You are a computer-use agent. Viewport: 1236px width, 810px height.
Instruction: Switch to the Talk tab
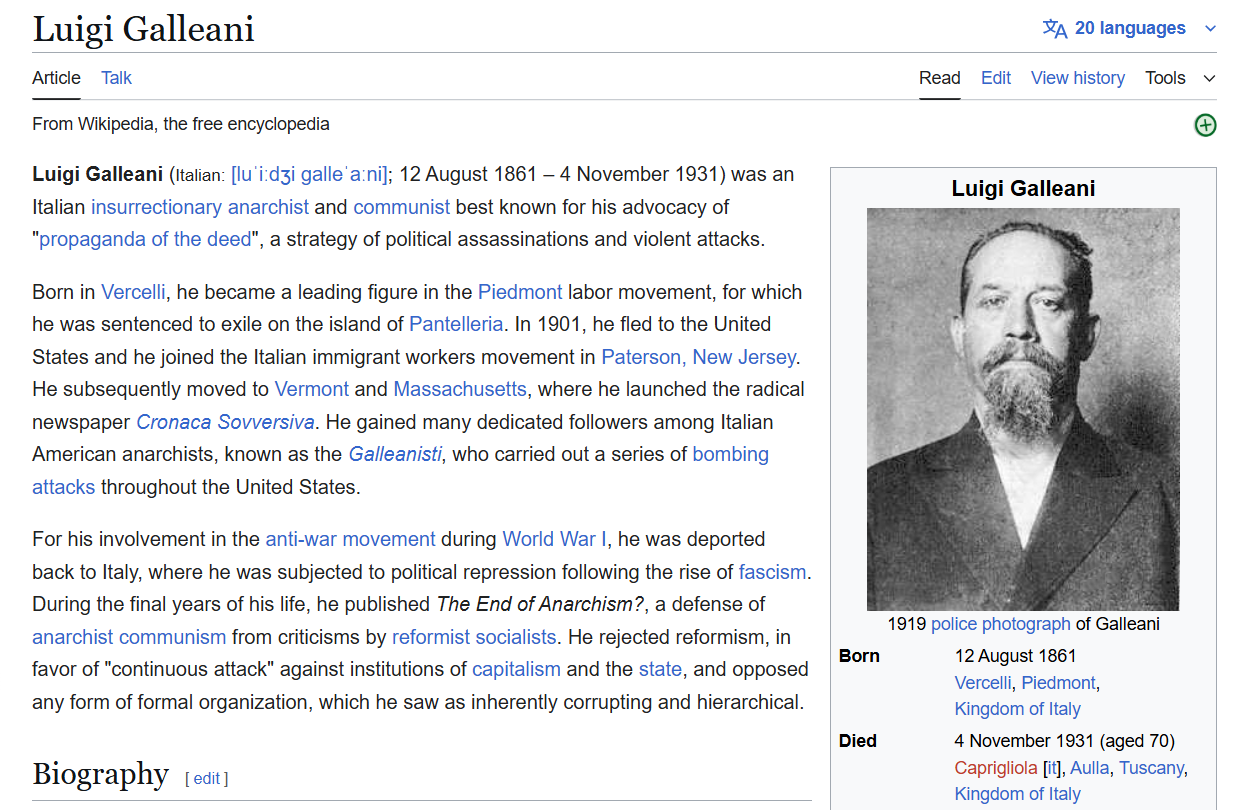pyautogui.click(x=116, y=78)
